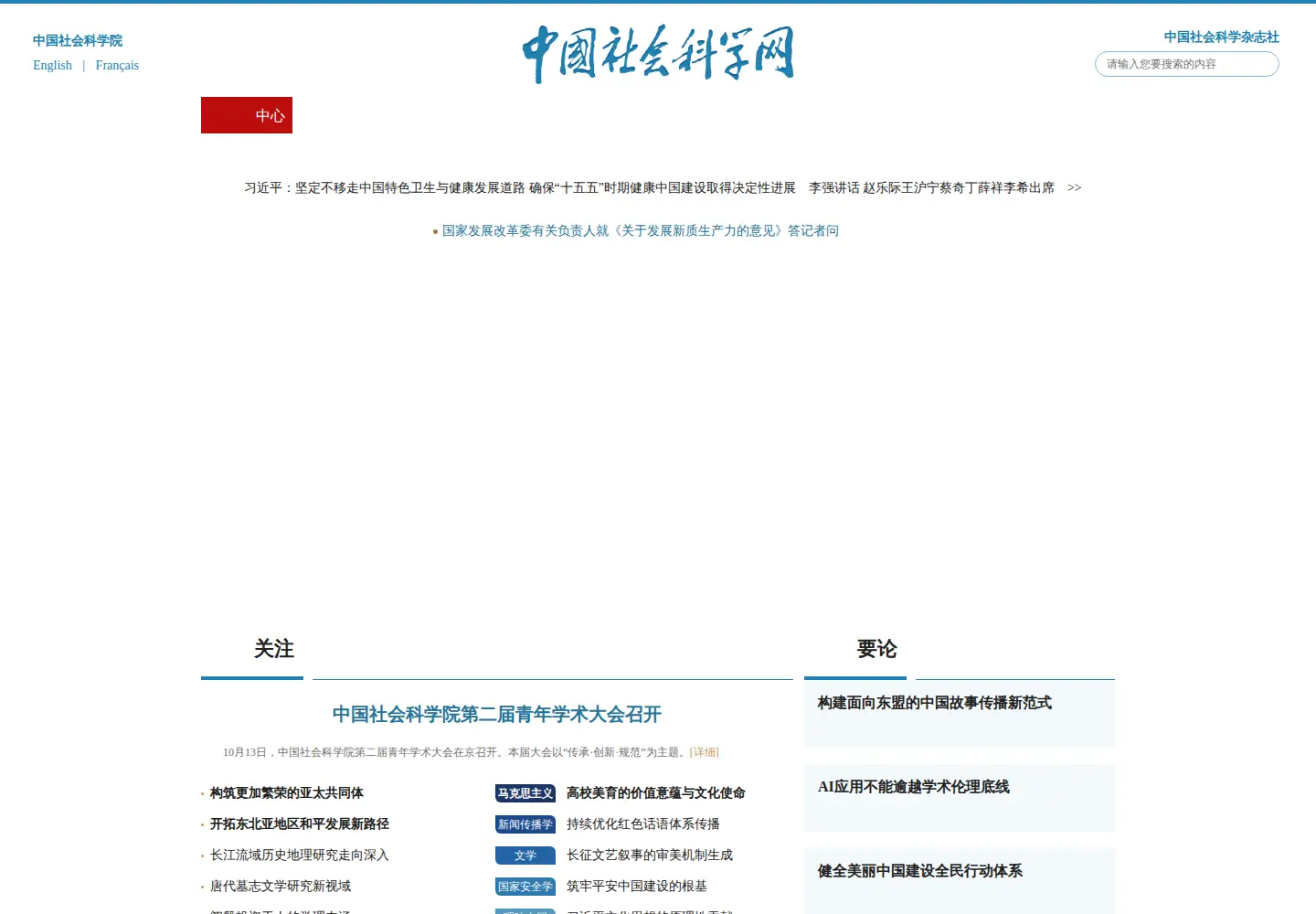Open 构建面向东盟的中国故事传播新范式 card
Image resolution: width=1316 pixels, height=914 pixels.
coord(960,714)
